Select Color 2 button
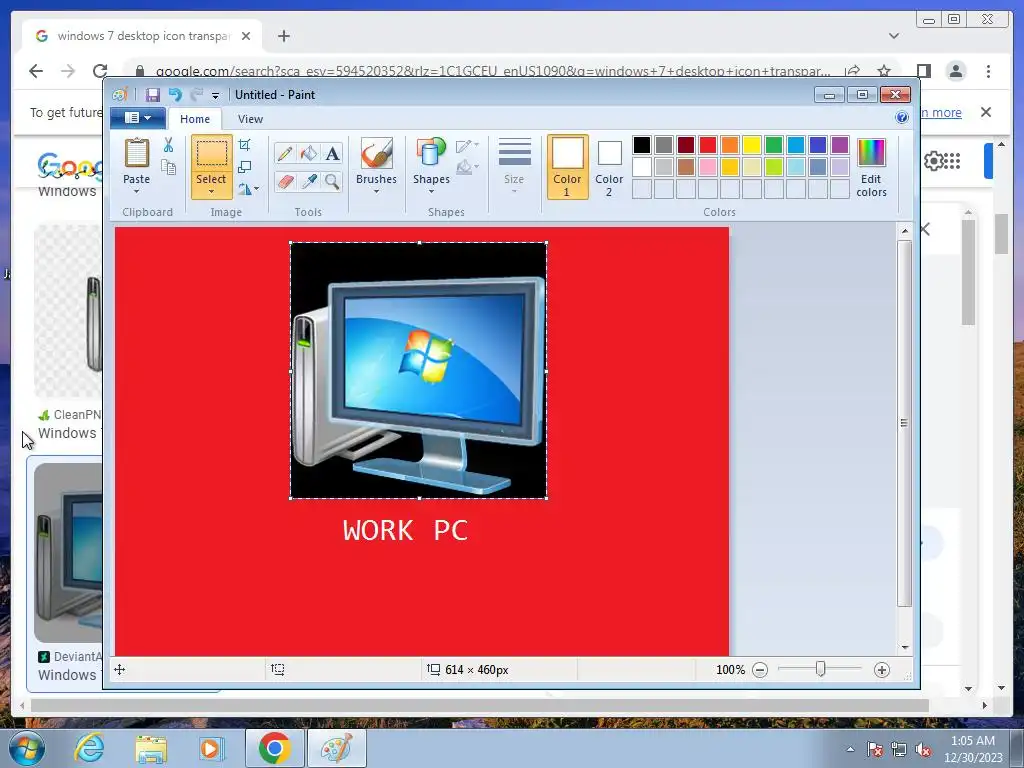Viewport: 1024px width, 768px height. click(x=609, y=167)
